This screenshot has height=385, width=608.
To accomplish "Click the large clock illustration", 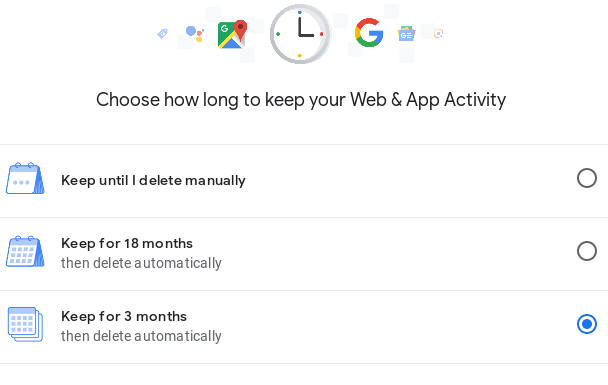I will 300,34.
